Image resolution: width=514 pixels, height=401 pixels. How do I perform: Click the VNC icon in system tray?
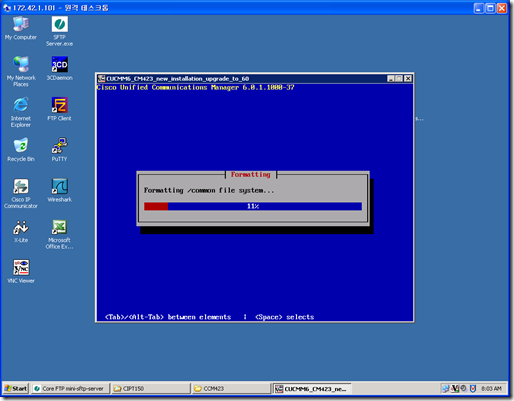pyautogui.click(x=455, y=388)
